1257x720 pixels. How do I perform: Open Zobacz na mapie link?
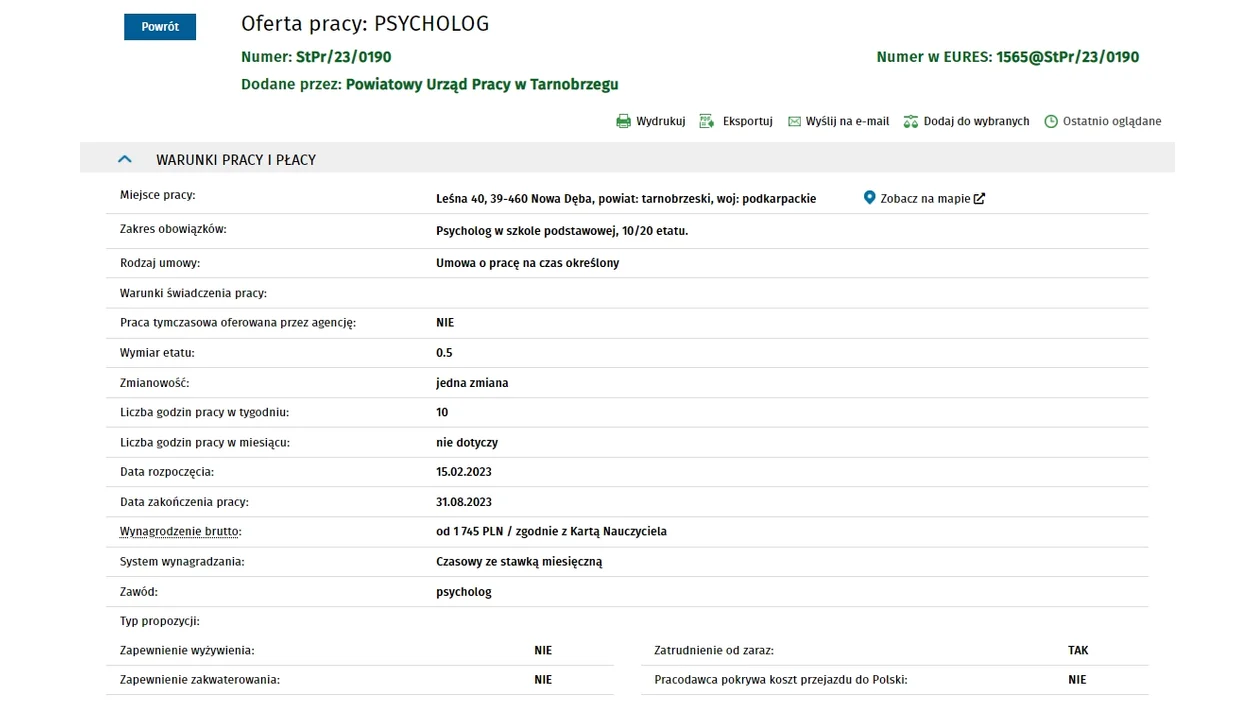925,199
